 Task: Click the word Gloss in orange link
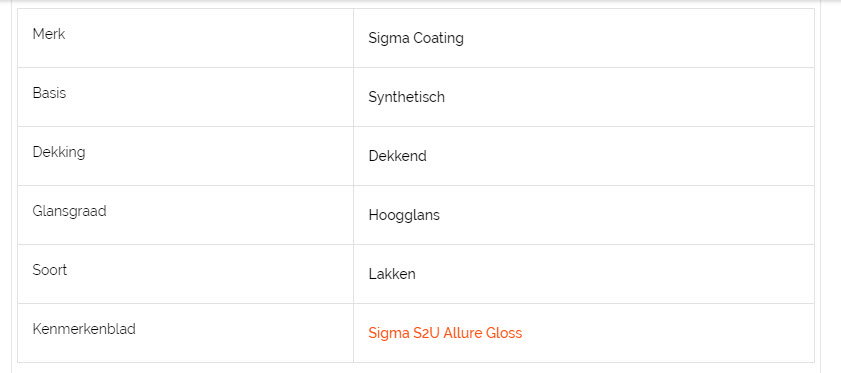click(504, 333)
